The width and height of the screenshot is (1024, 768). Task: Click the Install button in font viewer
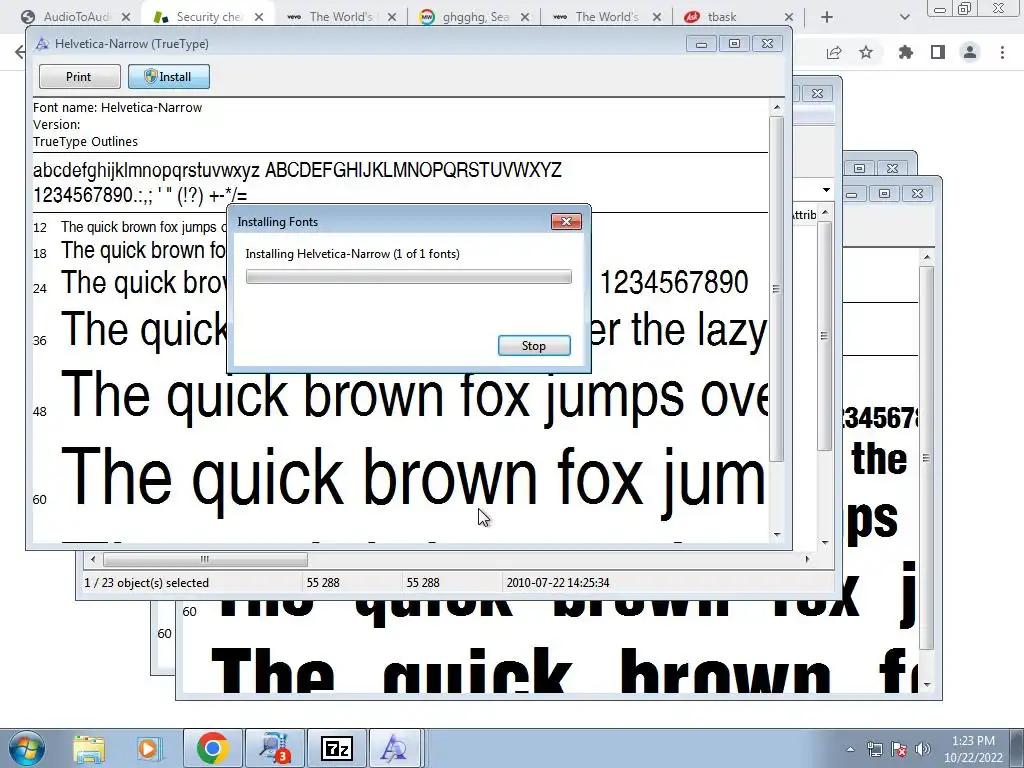pos(168,76)
